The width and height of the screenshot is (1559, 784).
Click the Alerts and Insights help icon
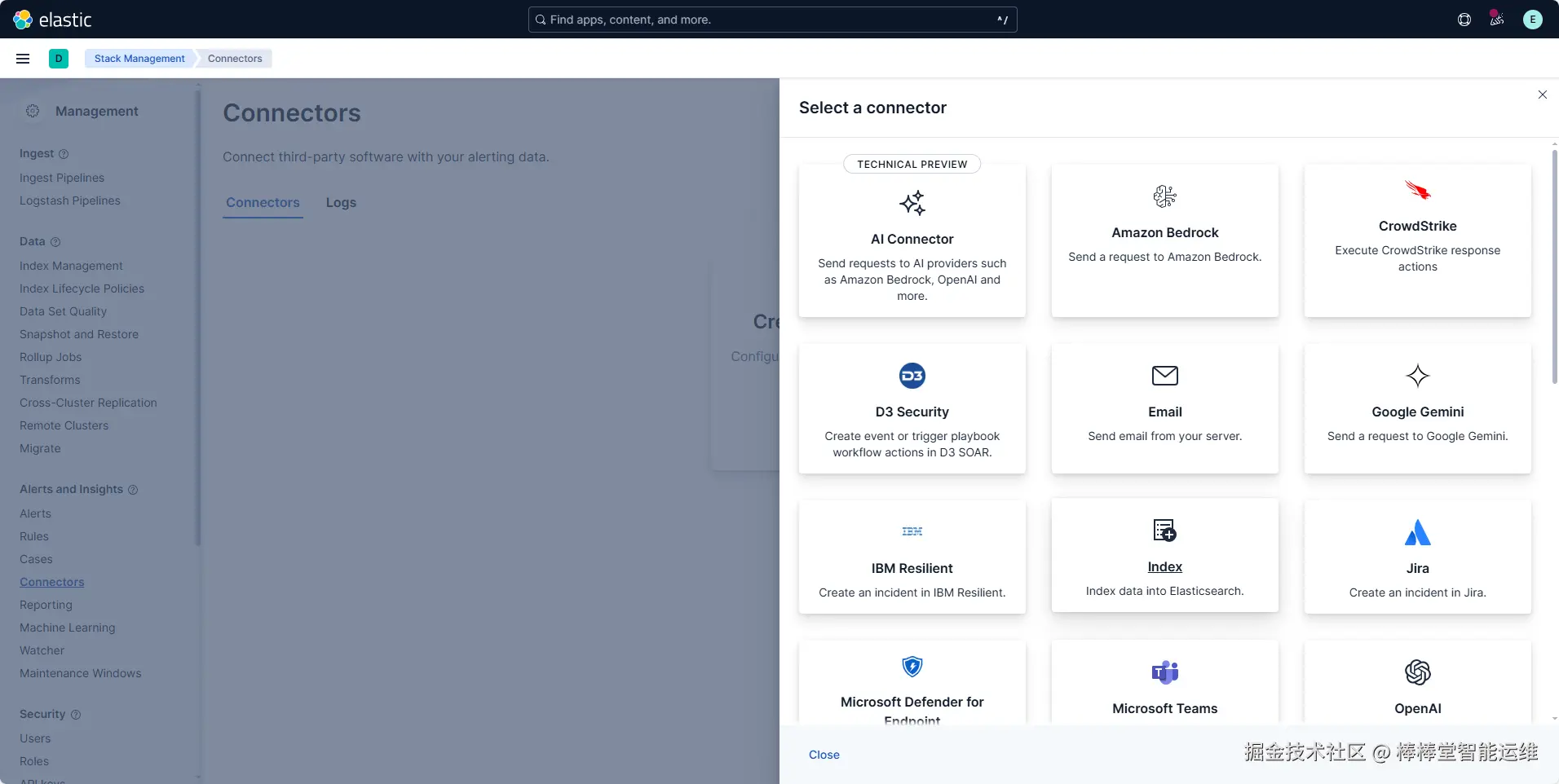click(x=133, y=490)
